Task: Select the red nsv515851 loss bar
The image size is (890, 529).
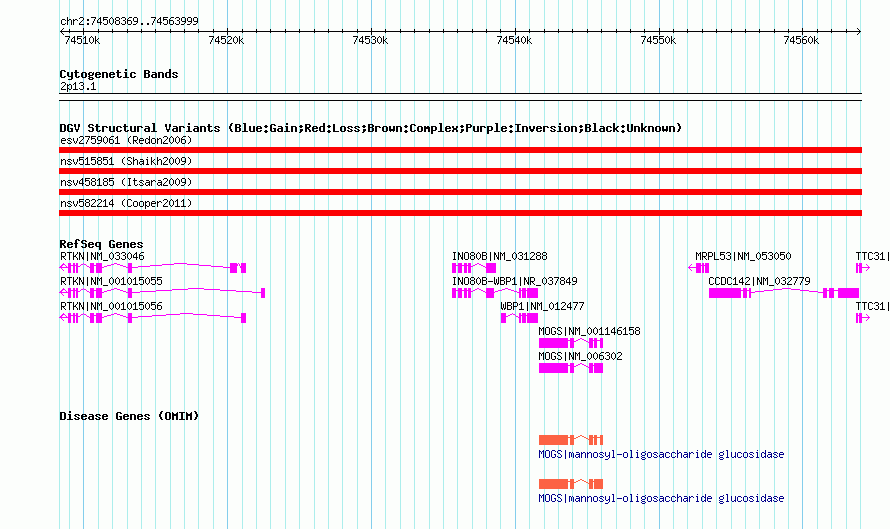Action: coord(460,171)
